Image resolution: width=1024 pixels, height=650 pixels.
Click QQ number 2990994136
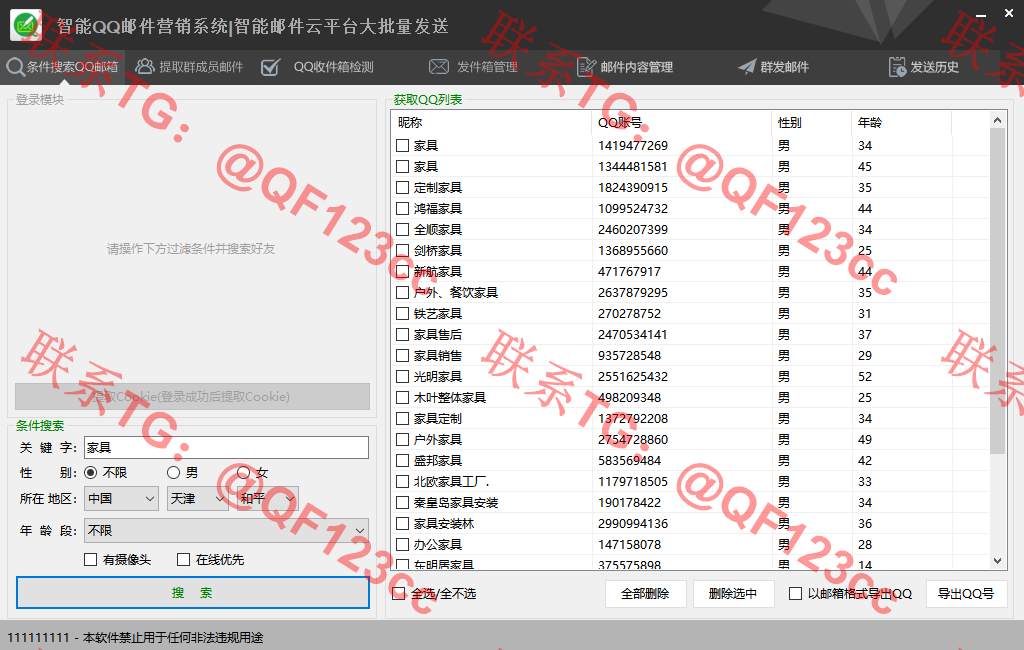(633, 523)
